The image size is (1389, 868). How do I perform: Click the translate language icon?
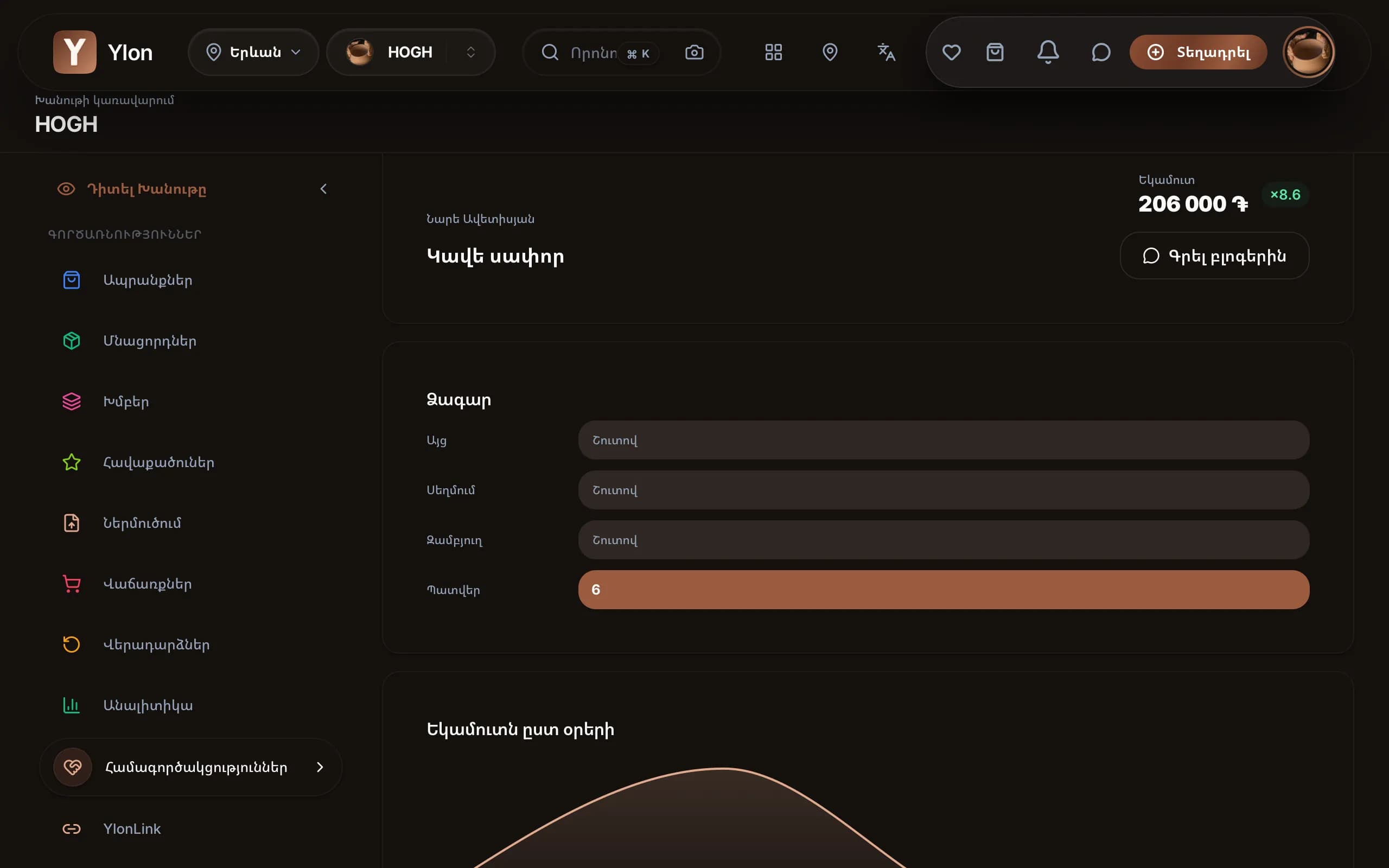click(885, 52)
